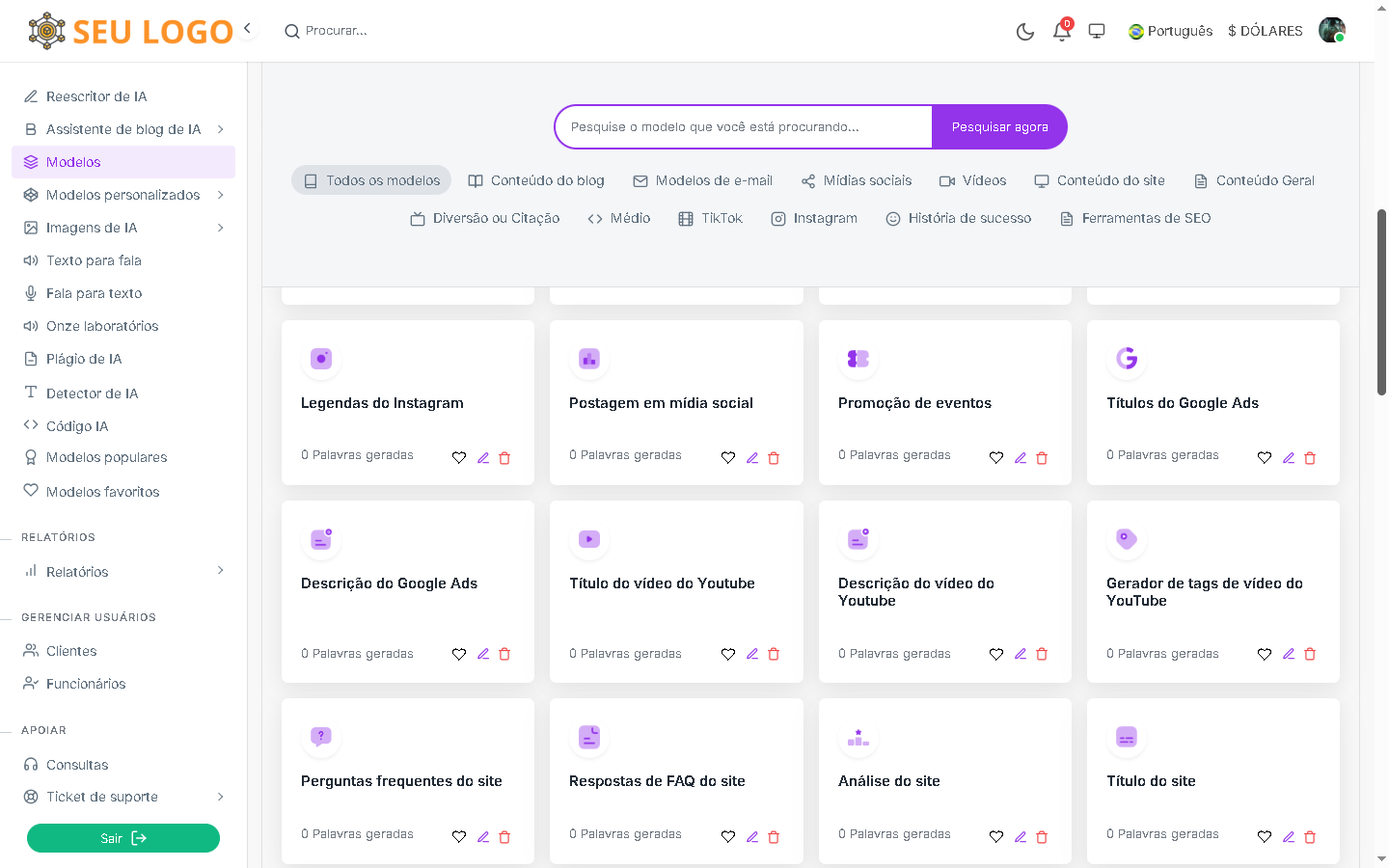Click the green Sair logout button
The width and height of the screenshot is (1389, 868).
(123, 838)
